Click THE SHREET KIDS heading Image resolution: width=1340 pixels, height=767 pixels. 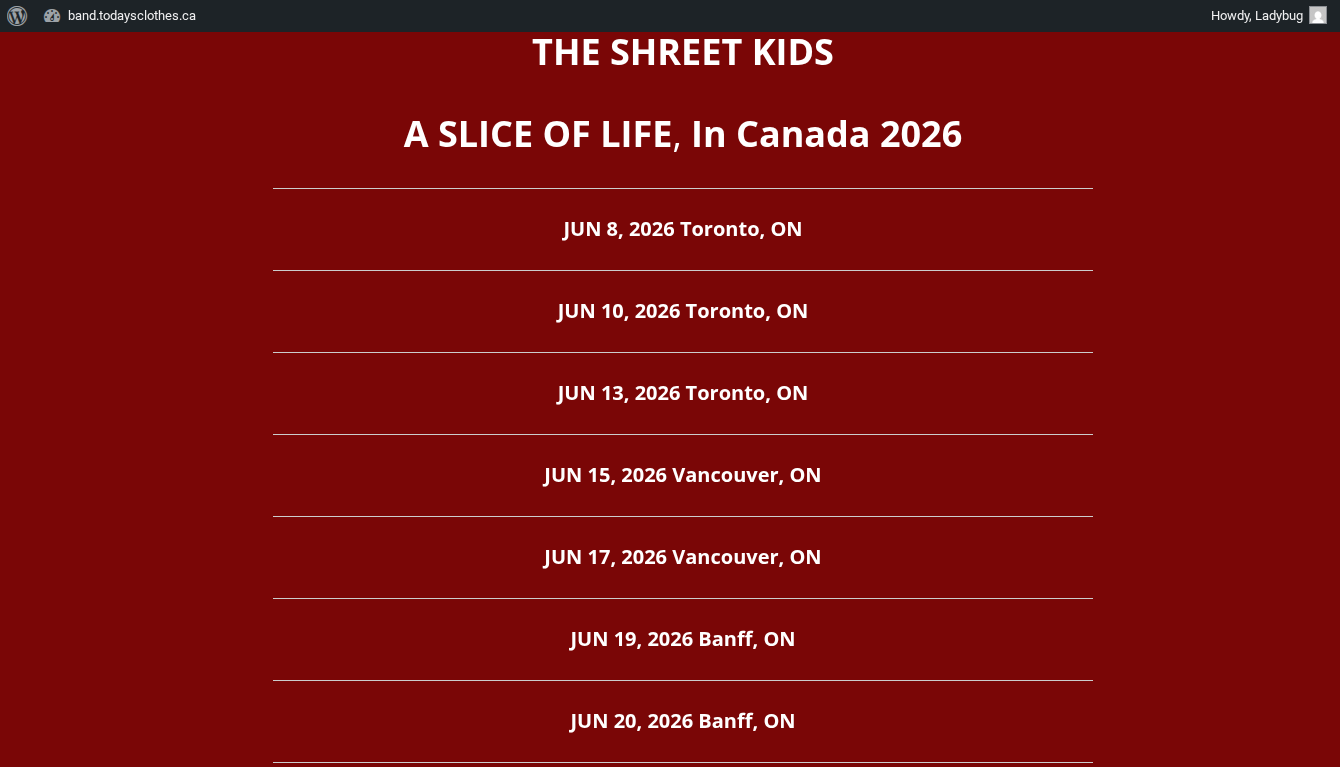(682, 53)
